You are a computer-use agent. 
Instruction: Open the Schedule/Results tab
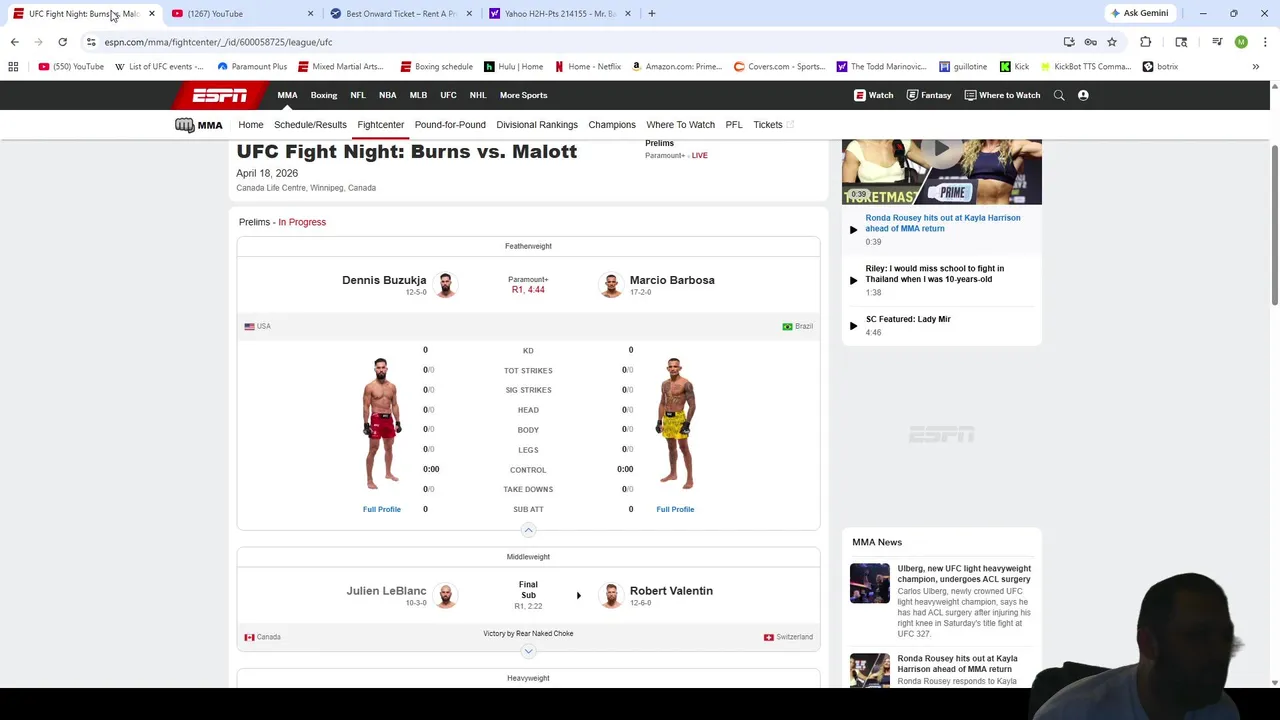click(310, 125)
